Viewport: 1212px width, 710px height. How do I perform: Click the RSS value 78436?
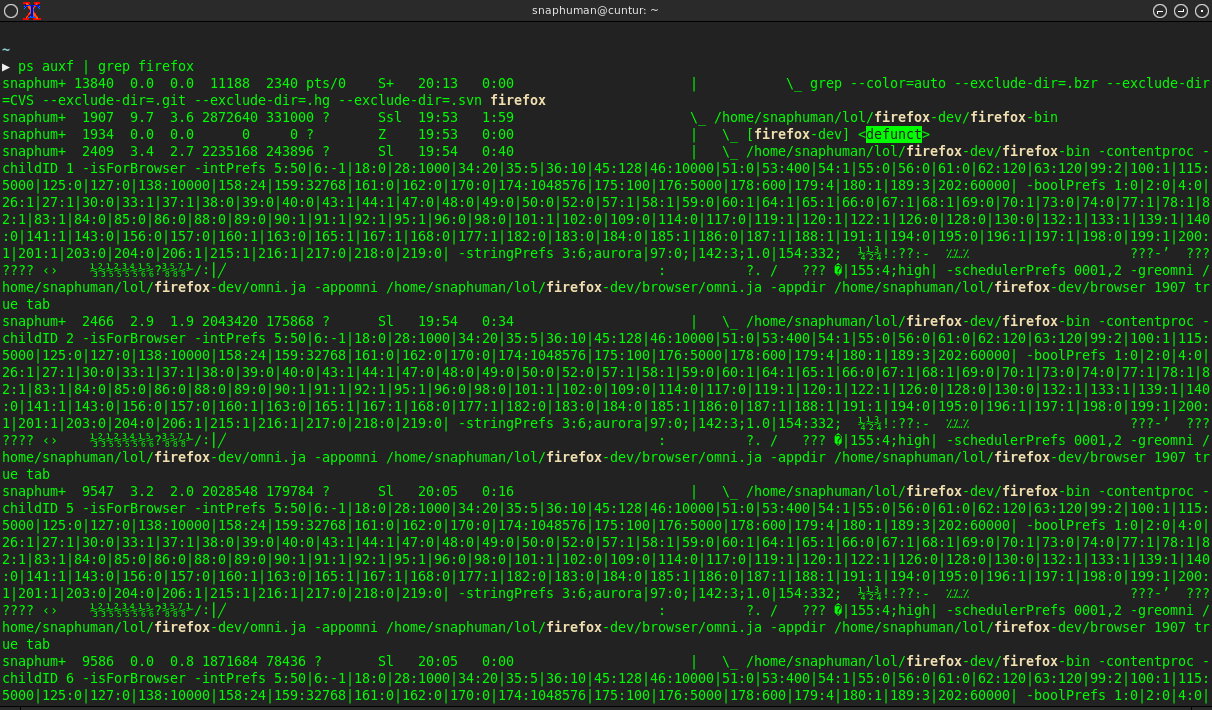[x=286, y=661]
